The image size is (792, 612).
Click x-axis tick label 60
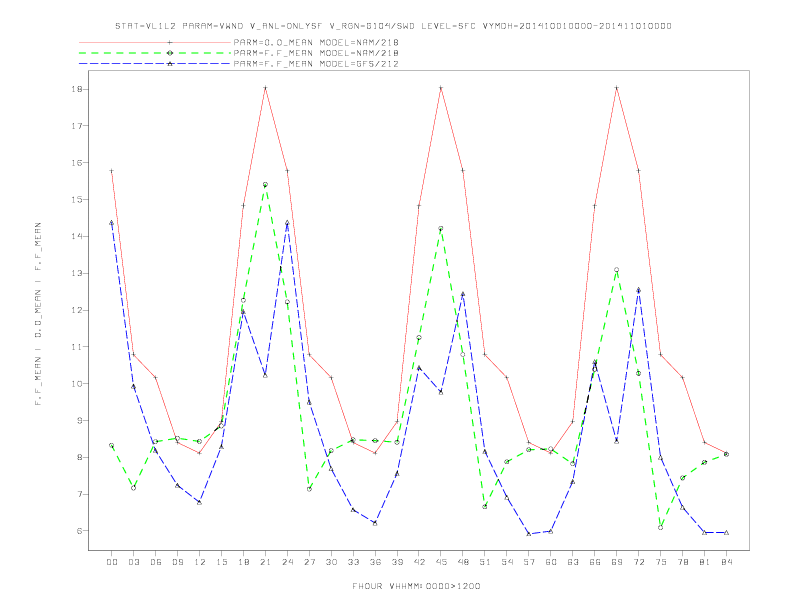[x=551, y=562]
